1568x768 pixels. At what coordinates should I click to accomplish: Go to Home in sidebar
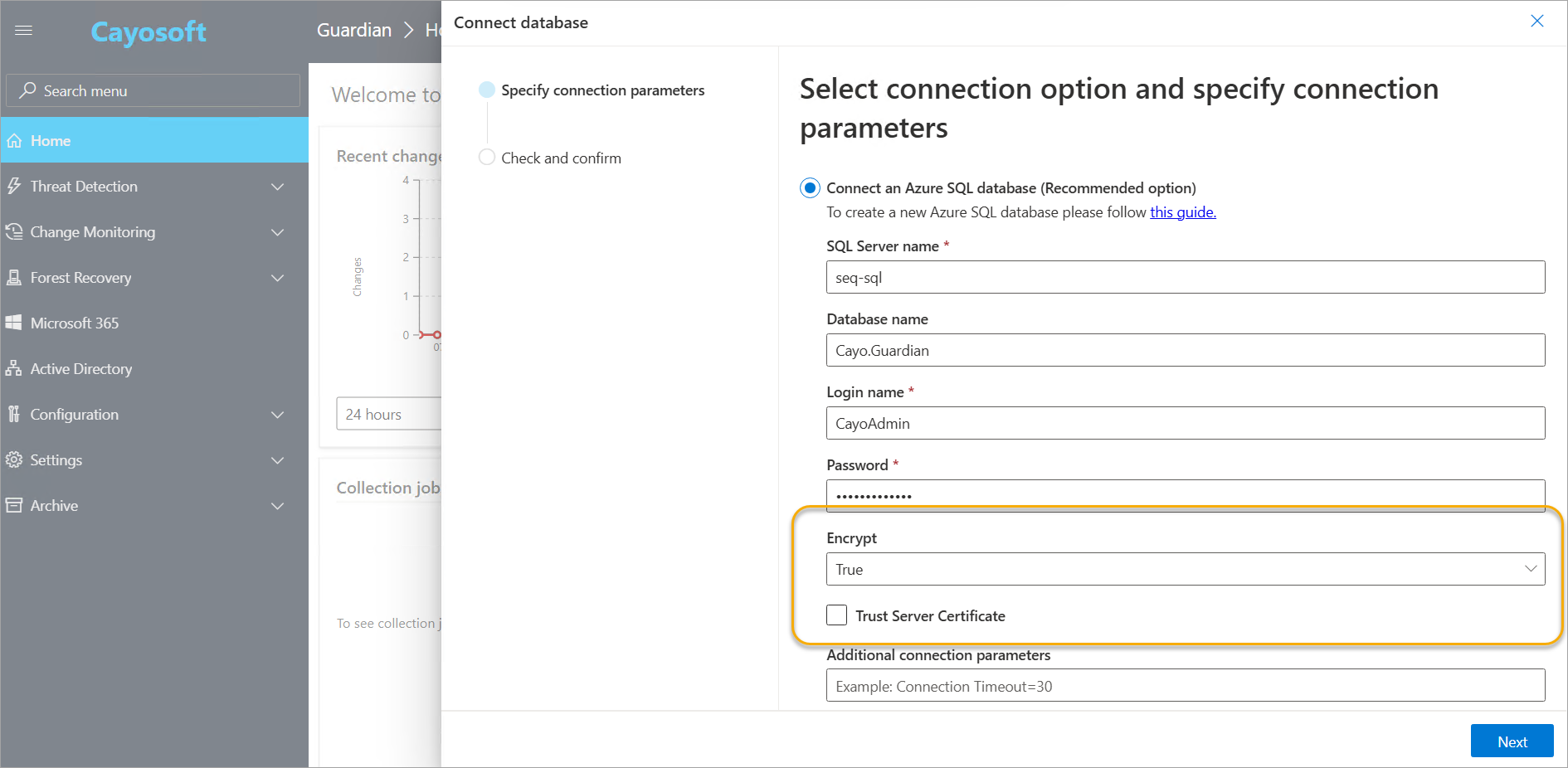pos(154,140)
